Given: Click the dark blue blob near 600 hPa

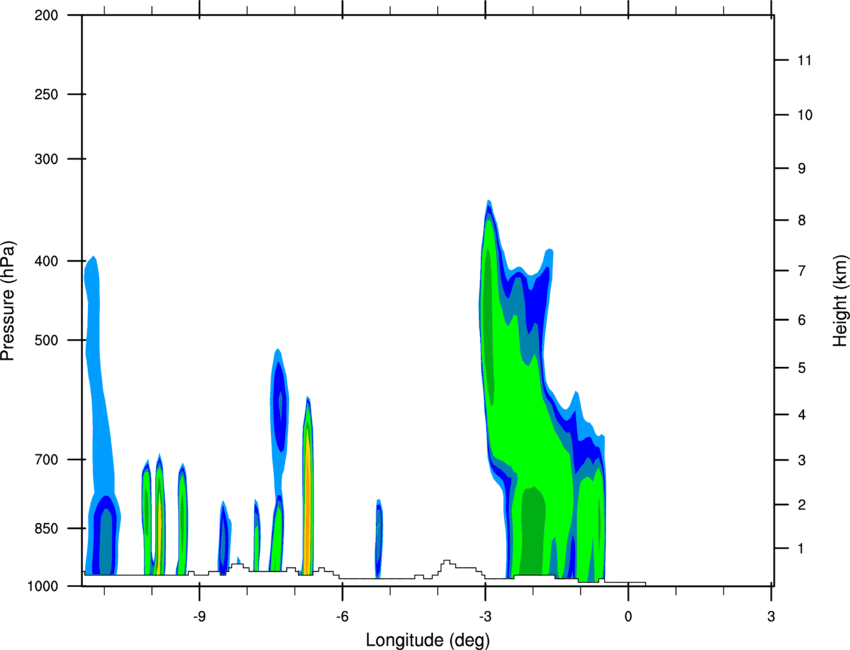Looking at the screenshot, I should coord(279,407).
